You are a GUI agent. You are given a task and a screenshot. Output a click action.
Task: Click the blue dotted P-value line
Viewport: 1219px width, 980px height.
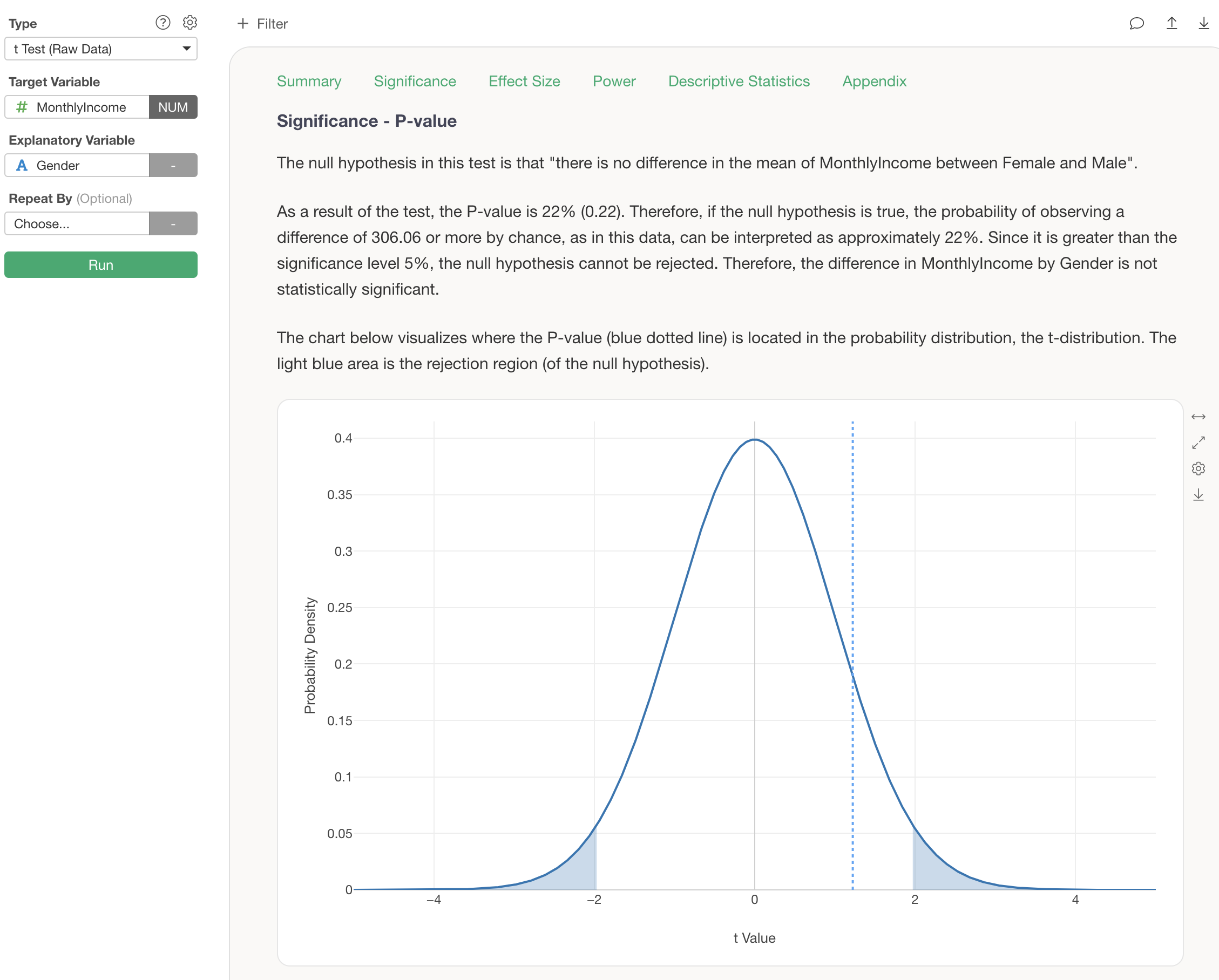[852, 565]
